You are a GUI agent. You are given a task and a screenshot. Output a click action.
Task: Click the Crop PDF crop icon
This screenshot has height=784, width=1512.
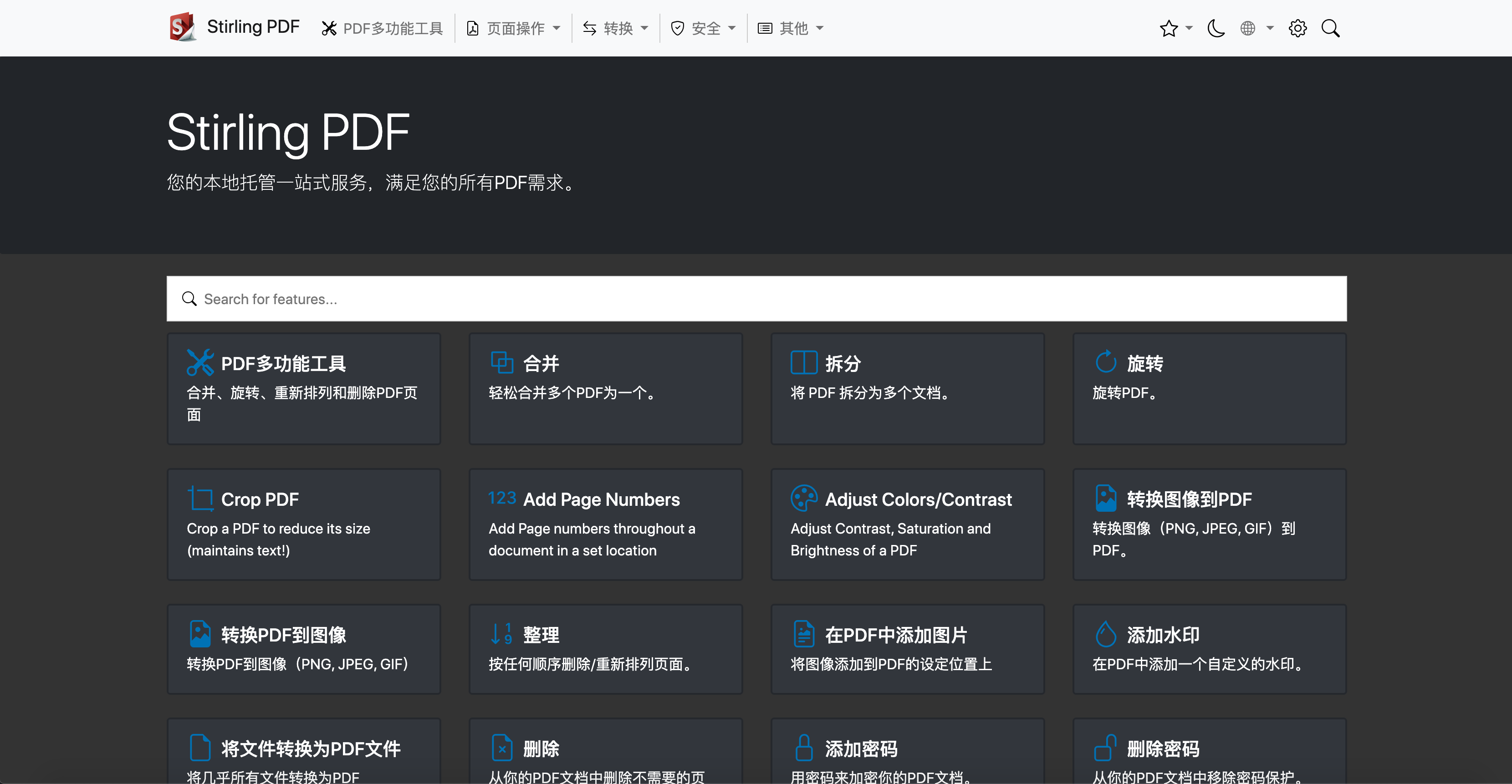point(200,498)
